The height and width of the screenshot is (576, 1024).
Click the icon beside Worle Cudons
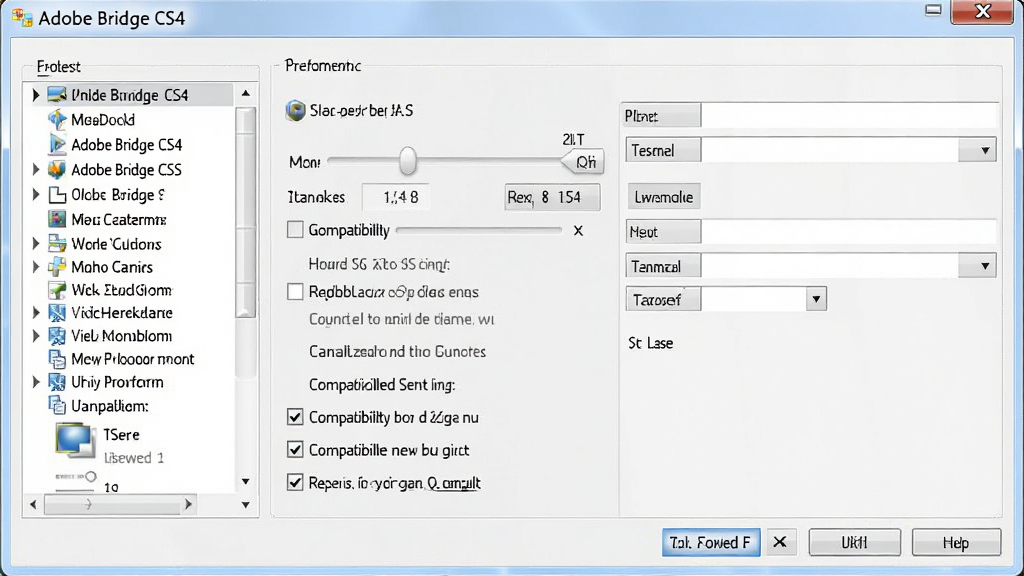click(x=57, y=244)
